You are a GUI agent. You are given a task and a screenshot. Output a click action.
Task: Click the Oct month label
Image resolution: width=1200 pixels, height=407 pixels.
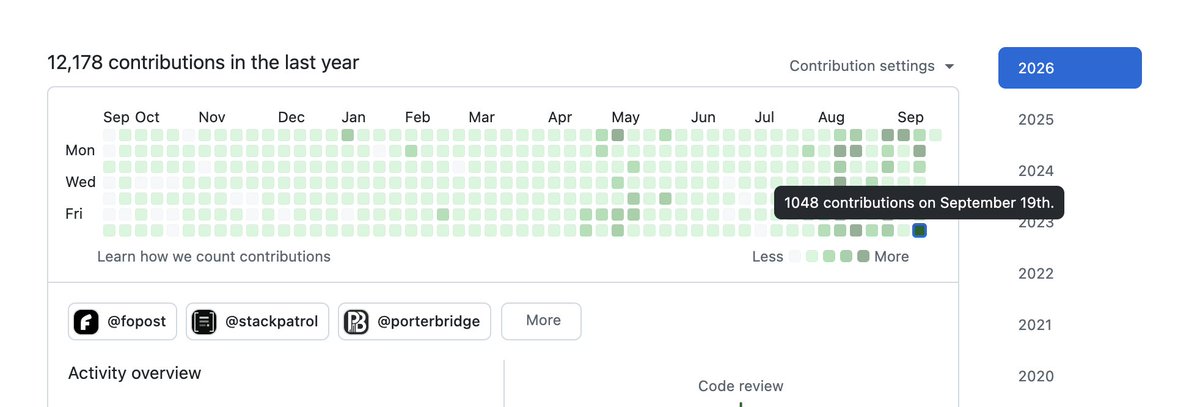tap(147, 117)
